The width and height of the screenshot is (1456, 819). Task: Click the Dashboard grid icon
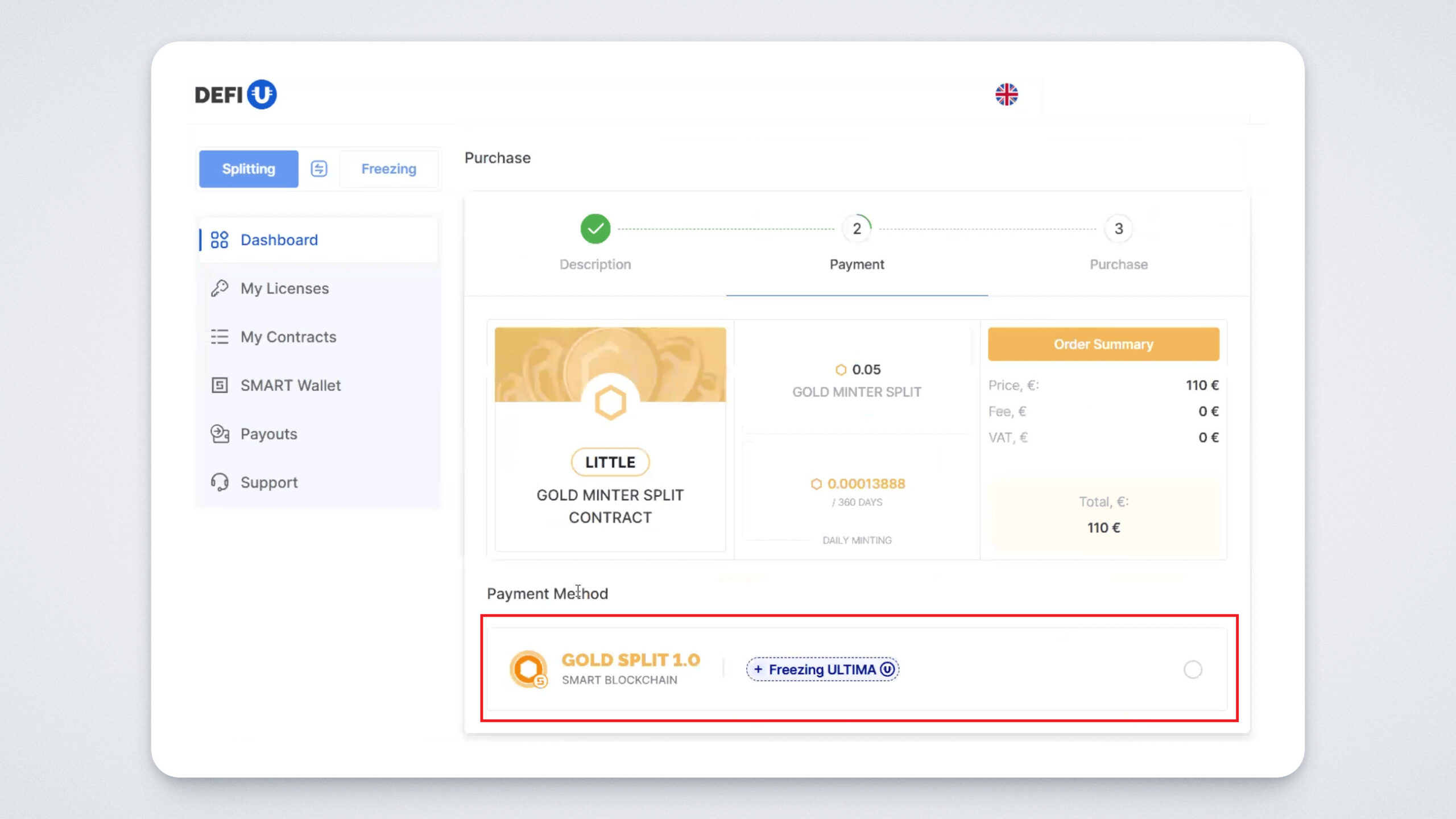220,240
